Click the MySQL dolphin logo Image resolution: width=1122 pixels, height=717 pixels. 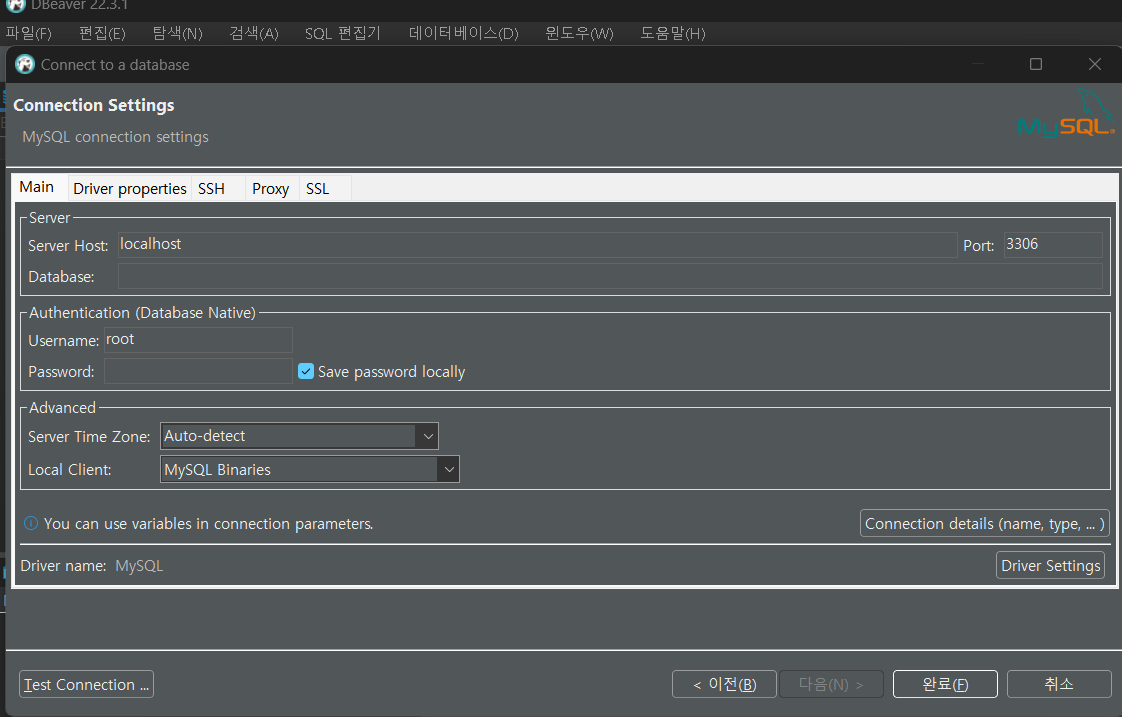tap(1065, 114)
